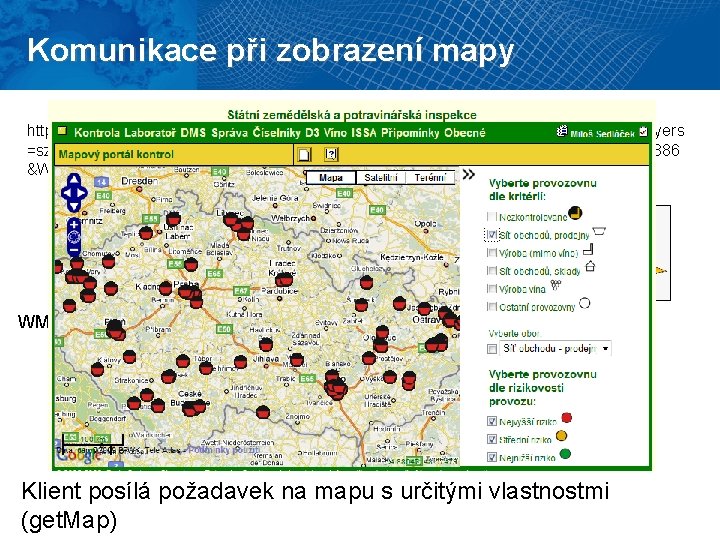
Task: Click the Nezkontrolováno legend symbol
Action: click(x=575, y=213)
